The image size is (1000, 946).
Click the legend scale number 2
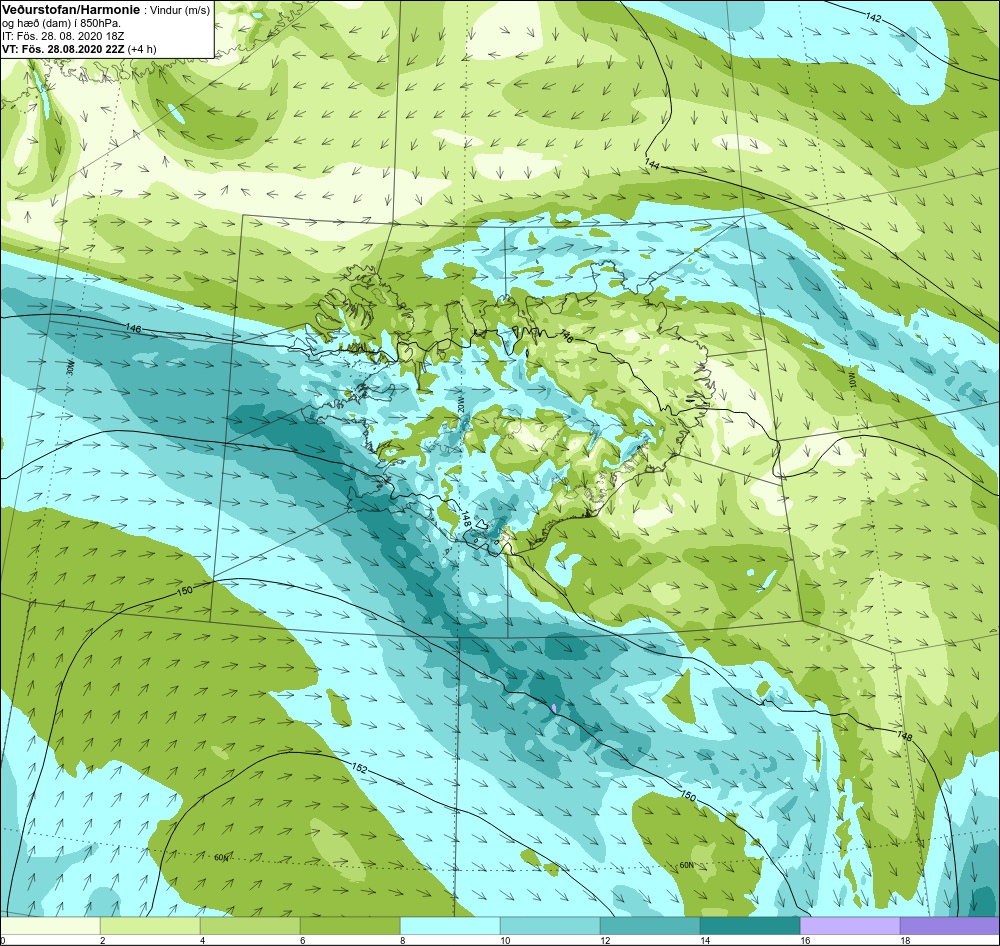[x=103, y=940]
